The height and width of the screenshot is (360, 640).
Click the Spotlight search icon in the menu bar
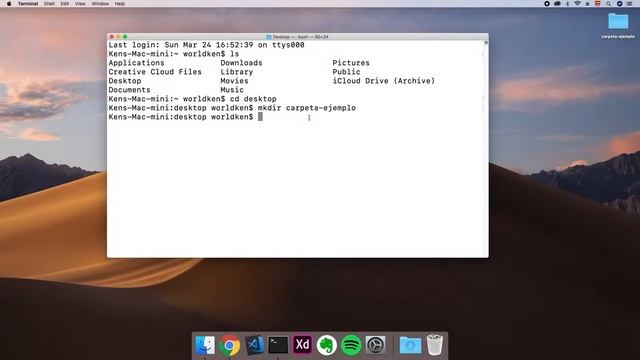click(608, 4)
